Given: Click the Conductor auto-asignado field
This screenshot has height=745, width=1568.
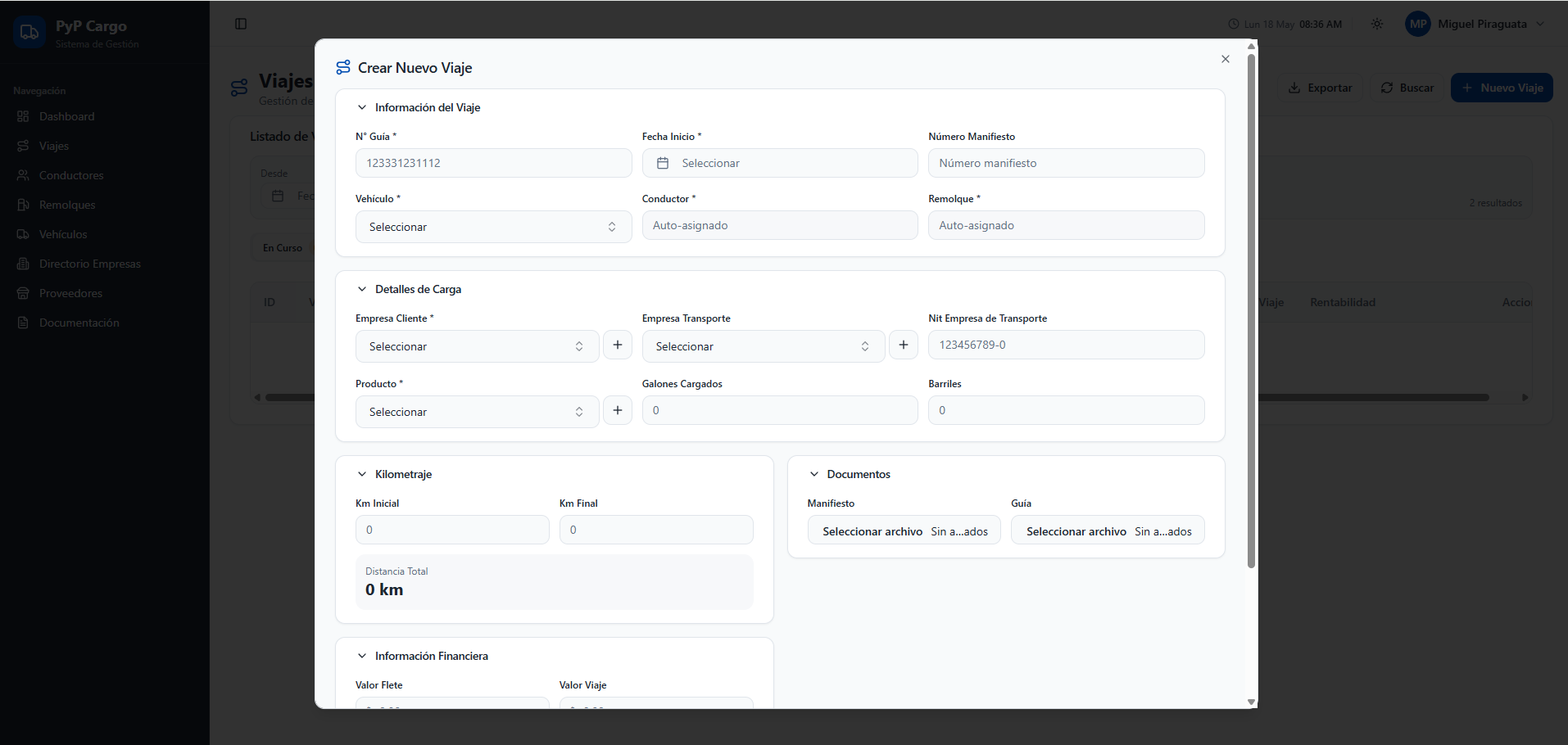Looking at the screenshot, I should [x=780, y=225].
